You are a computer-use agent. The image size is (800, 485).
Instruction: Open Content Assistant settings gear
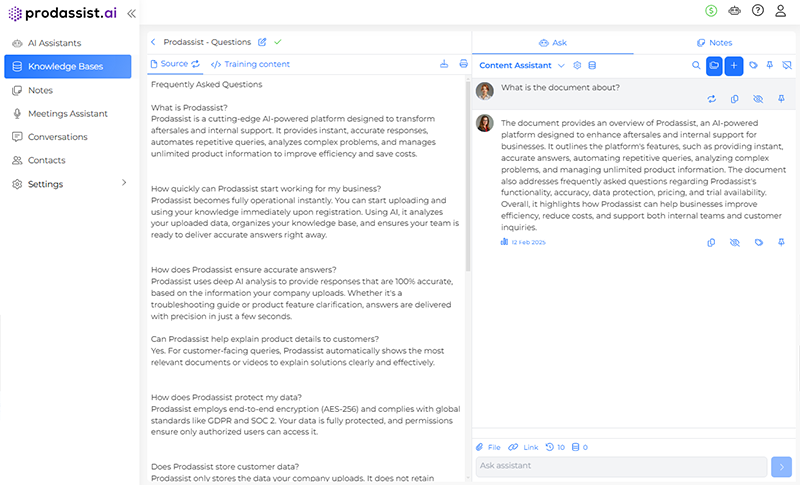point(577,65)
